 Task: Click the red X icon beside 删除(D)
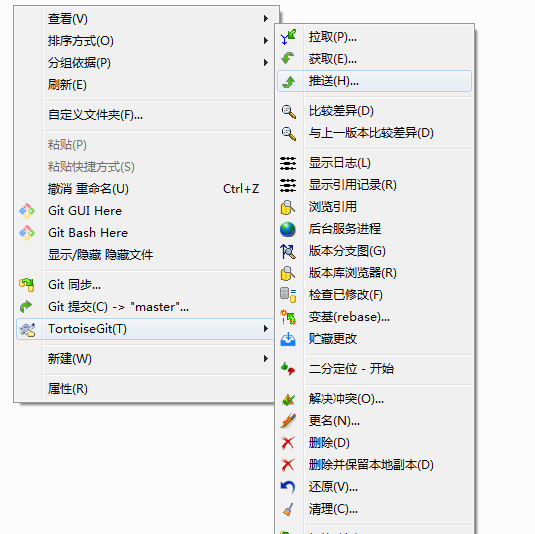point(288,443)
